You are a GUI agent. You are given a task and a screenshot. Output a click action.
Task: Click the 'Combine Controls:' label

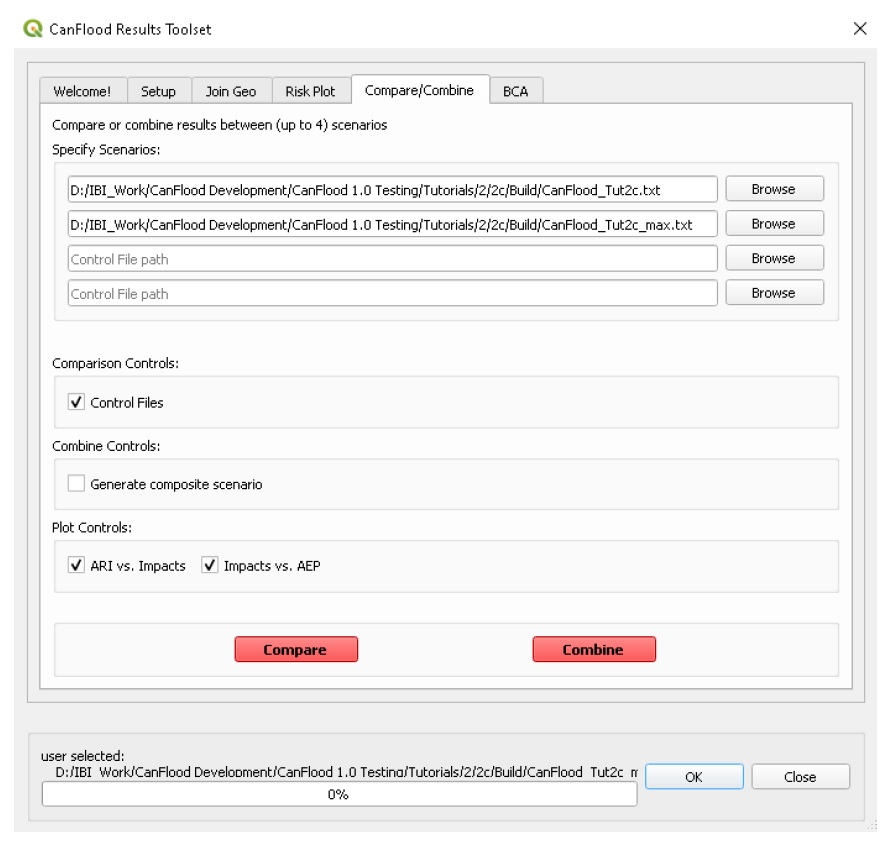106,446
